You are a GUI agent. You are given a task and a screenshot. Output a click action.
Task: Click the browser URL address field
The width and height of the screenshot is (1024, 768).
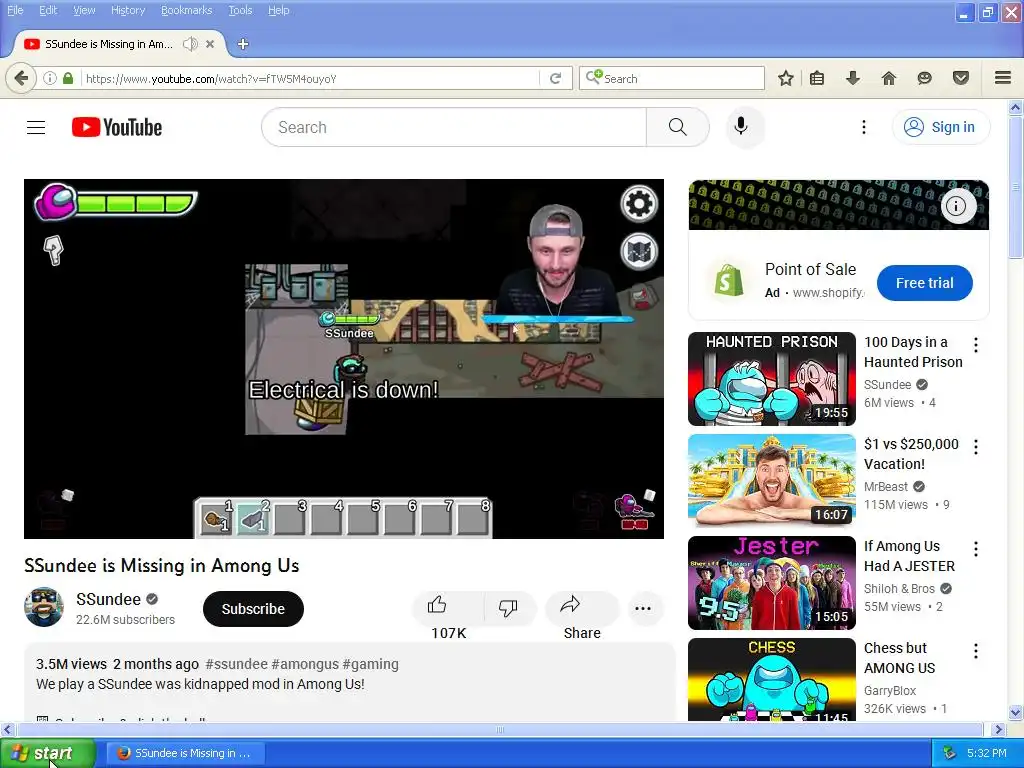click(x=310, y=78)
